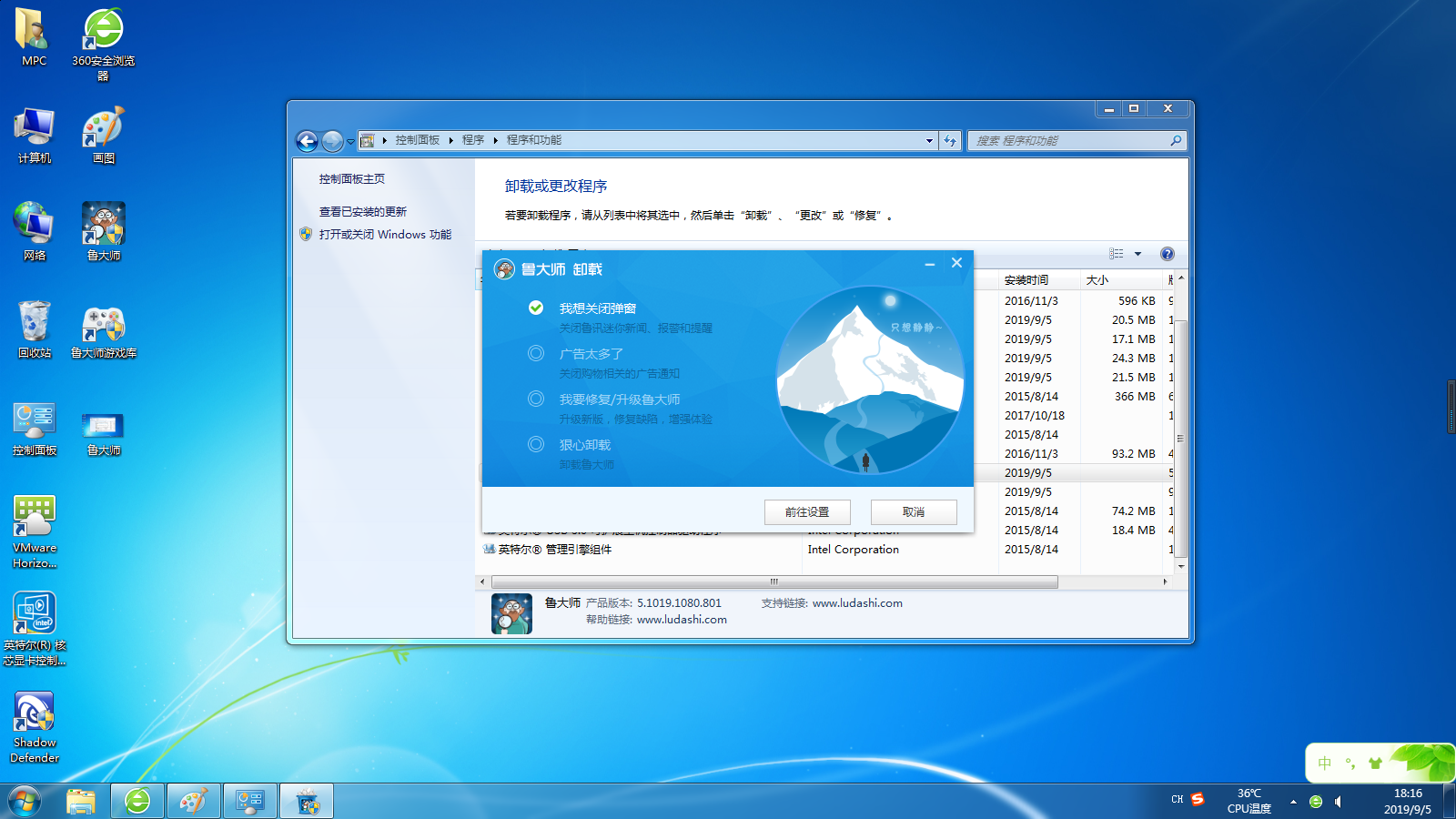Click the 366 MB size cell
Screen dimensions: 1456x819
click(1135, 397)
